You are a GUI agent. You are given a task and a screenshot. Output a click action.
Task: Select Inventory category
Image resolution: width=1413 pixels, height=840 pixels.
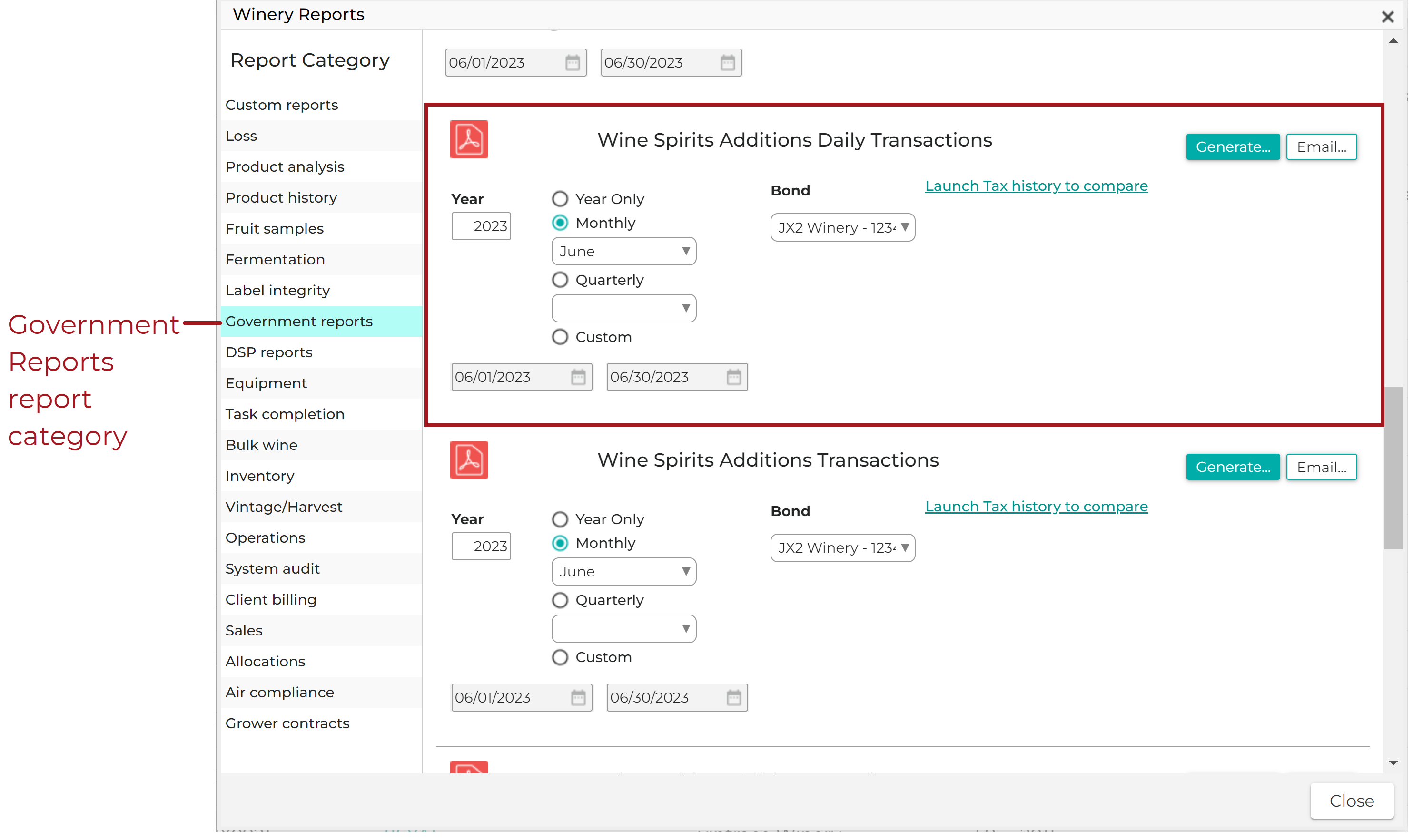pos(321,476)
